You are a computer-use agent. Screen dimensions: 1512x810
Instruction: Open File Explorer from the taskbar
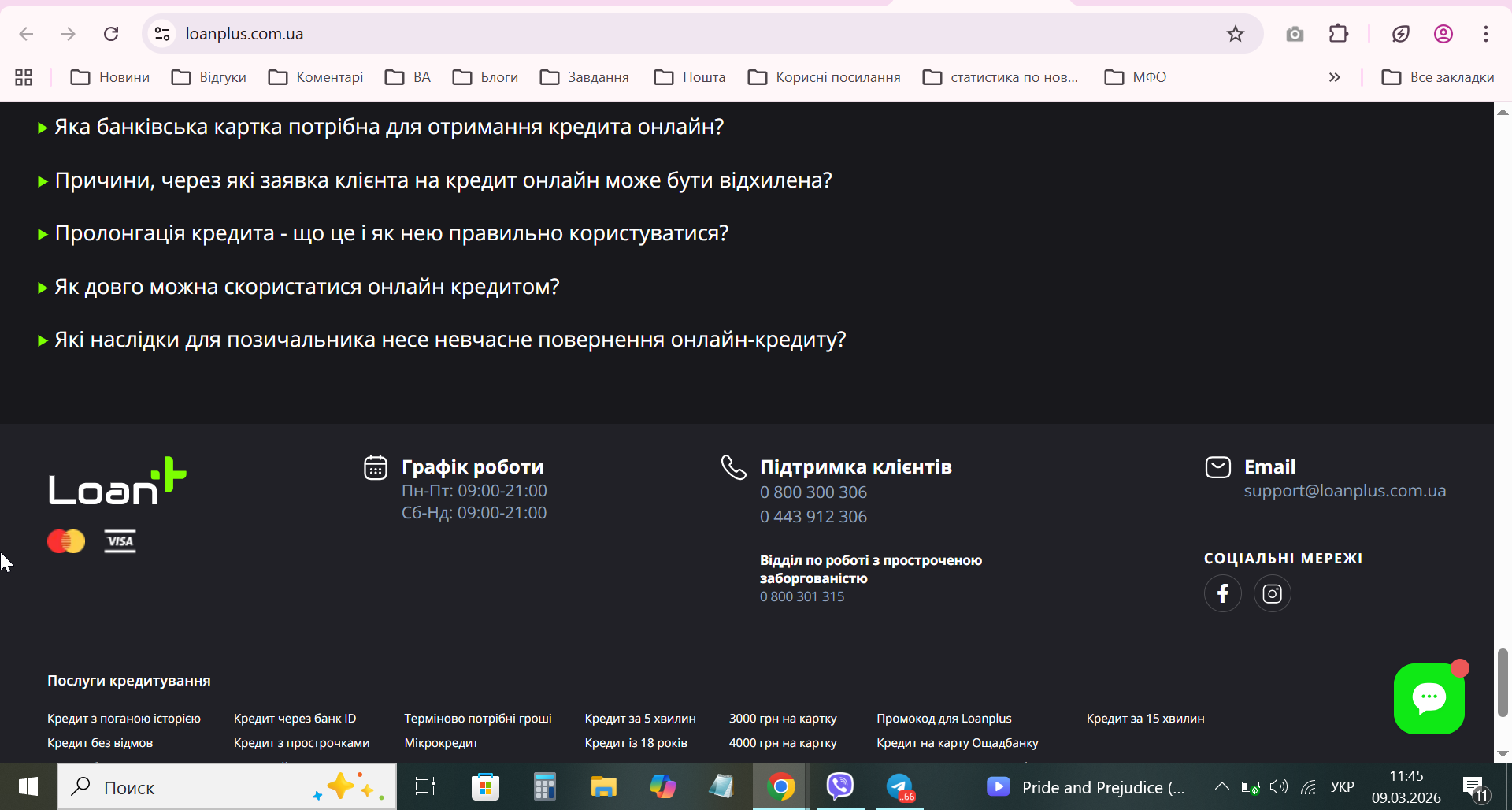[x=603, y=786]
